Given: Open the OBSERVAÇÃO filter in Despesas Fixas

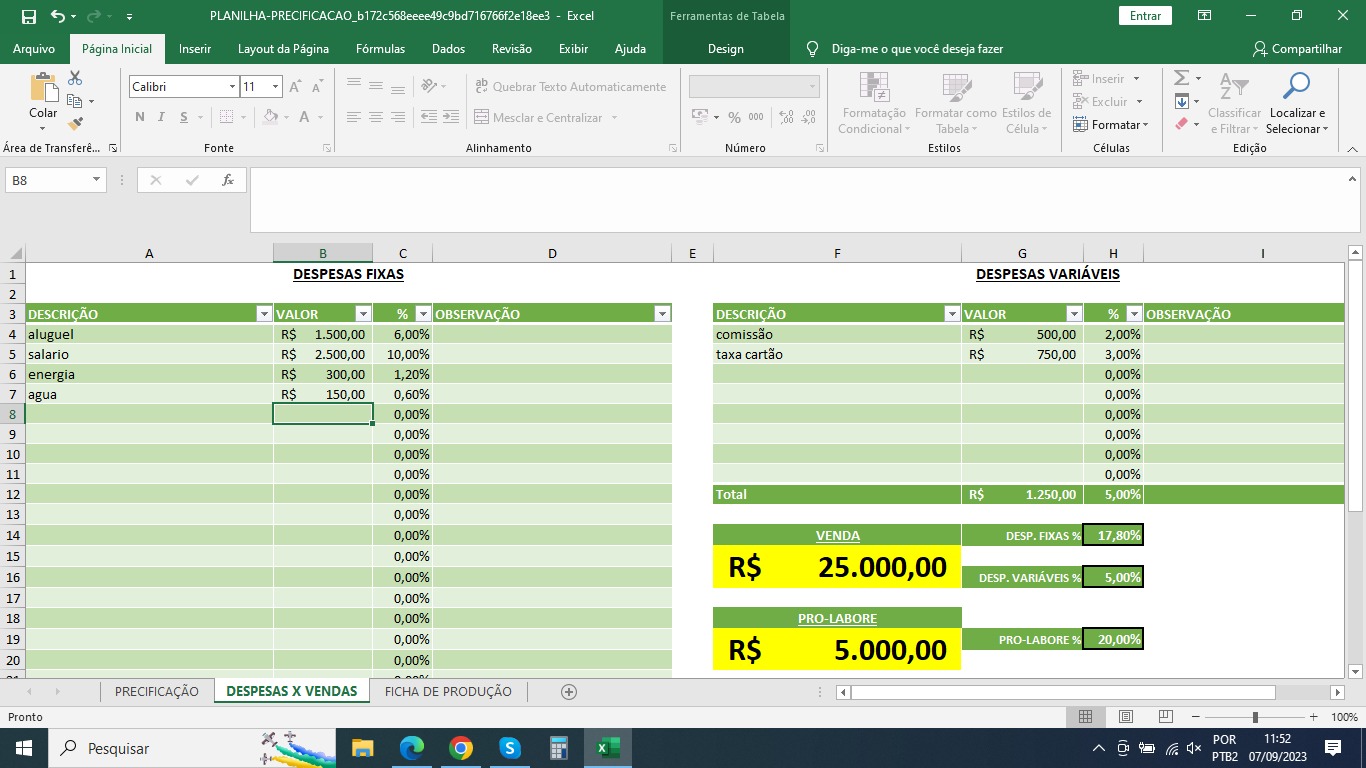Looking at the screenshot, I should tap(661, 314).
